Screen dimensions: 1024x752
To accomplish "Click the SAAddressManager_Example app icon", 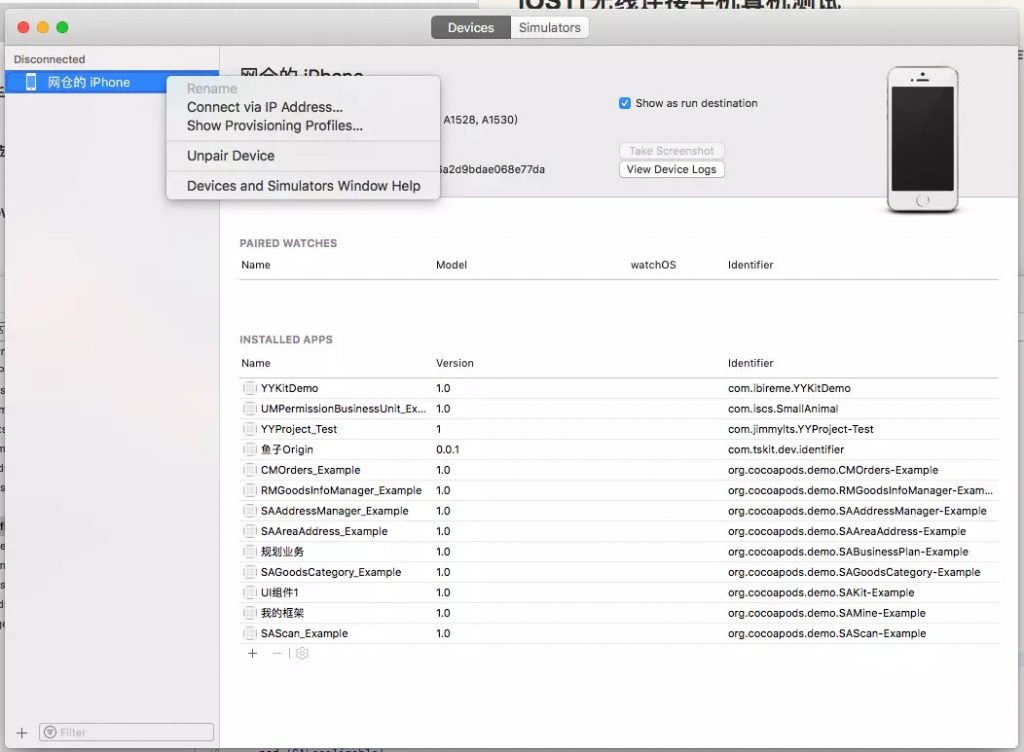I will [x=249, y=510].
